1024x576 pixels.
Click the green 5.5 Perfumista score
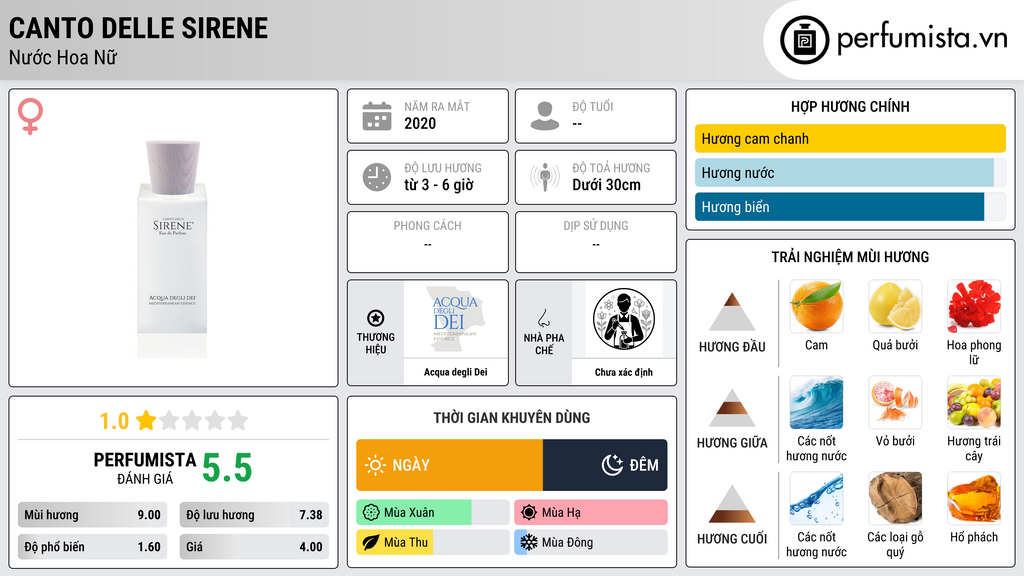coord(227,468)
